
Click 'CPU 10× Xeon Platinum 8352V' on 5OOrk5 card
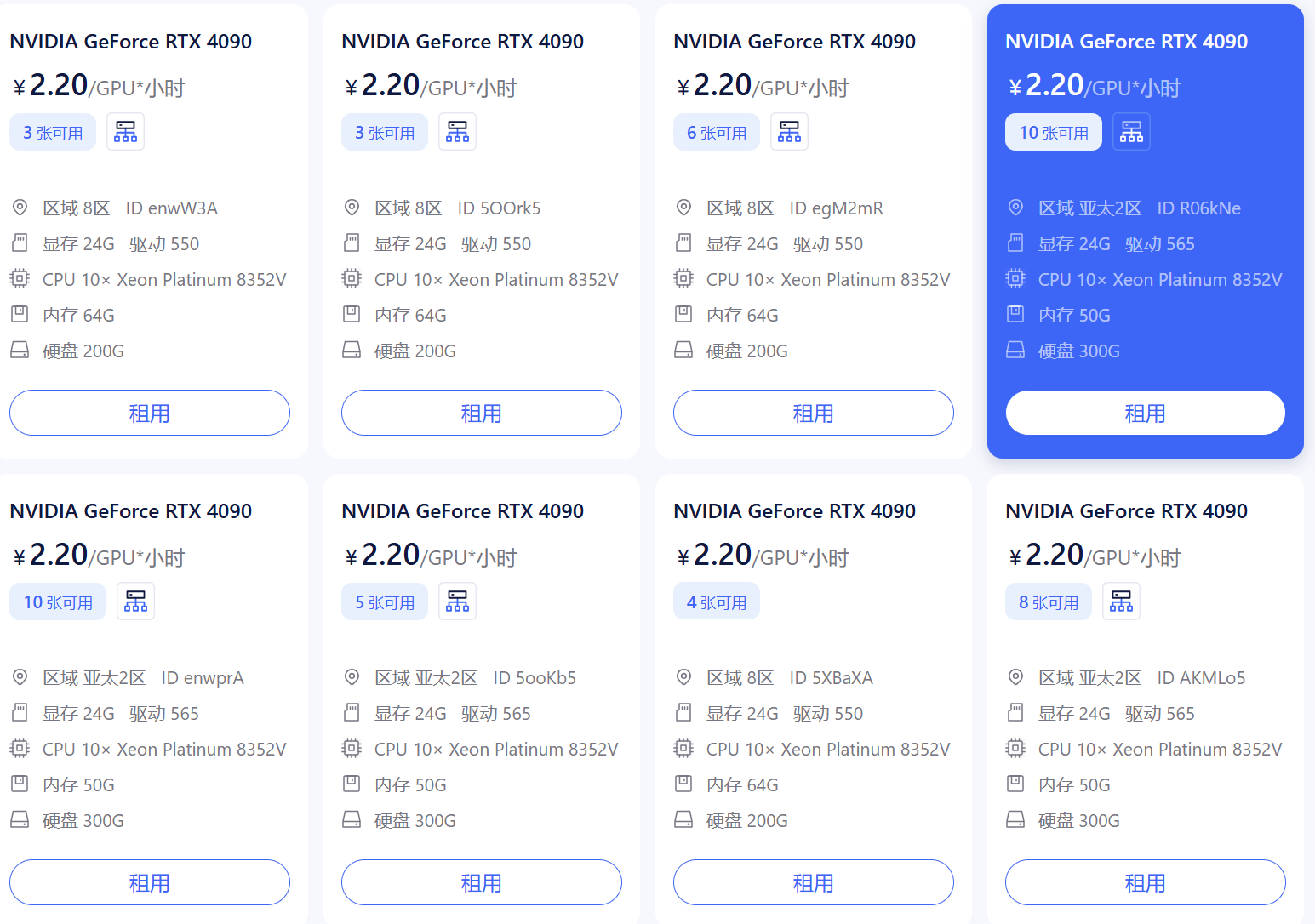tap(496, 280)
